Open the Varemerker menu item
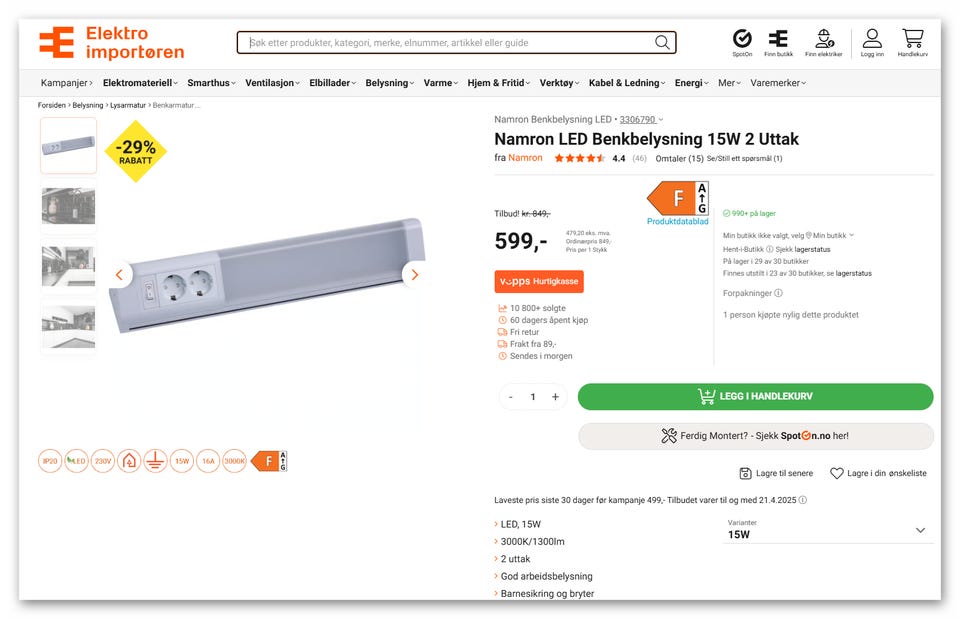Screen dimensions: 960x619 [778, 83]
